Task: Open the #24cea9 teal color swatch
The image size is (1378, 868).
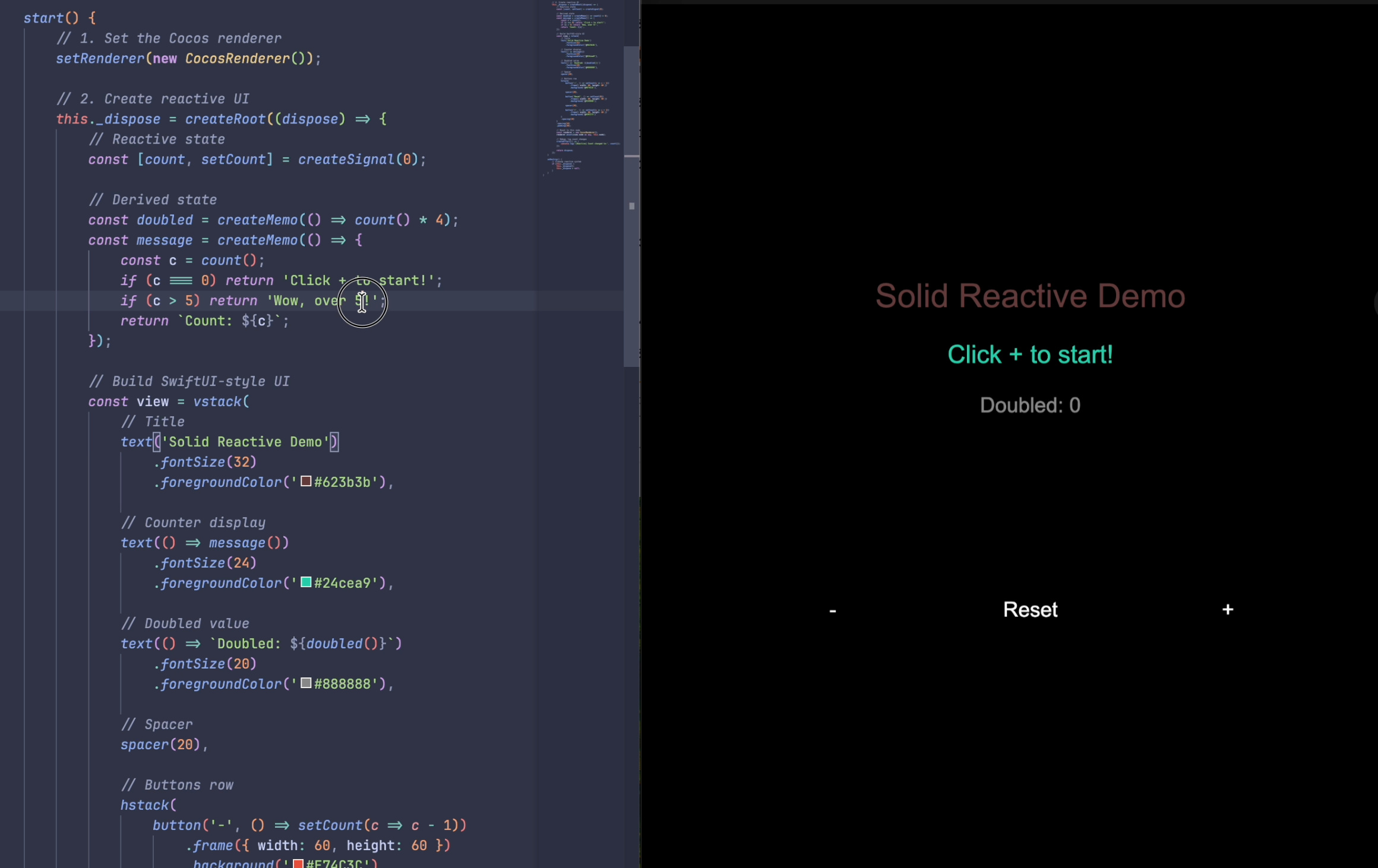Action: (306, 582)
